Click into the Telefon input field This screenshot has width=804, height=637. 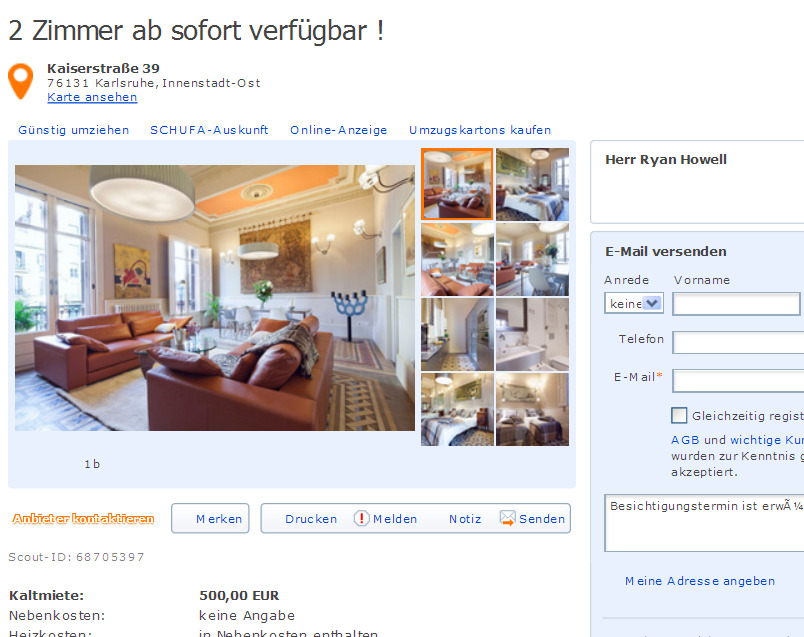coord(738,342)
